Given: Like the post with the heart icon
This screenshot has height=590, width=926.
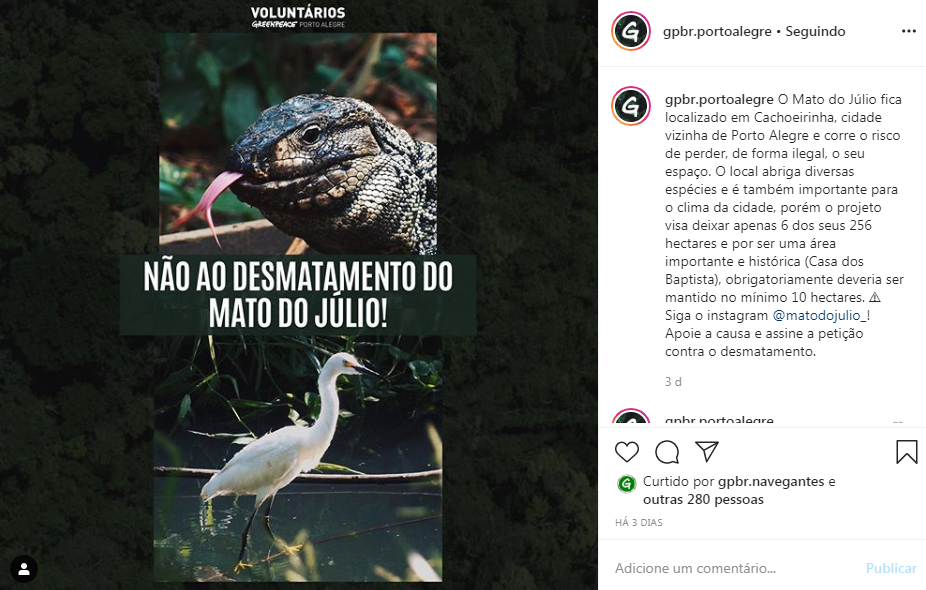Looking at the screenshot, I should pos(627,452).
